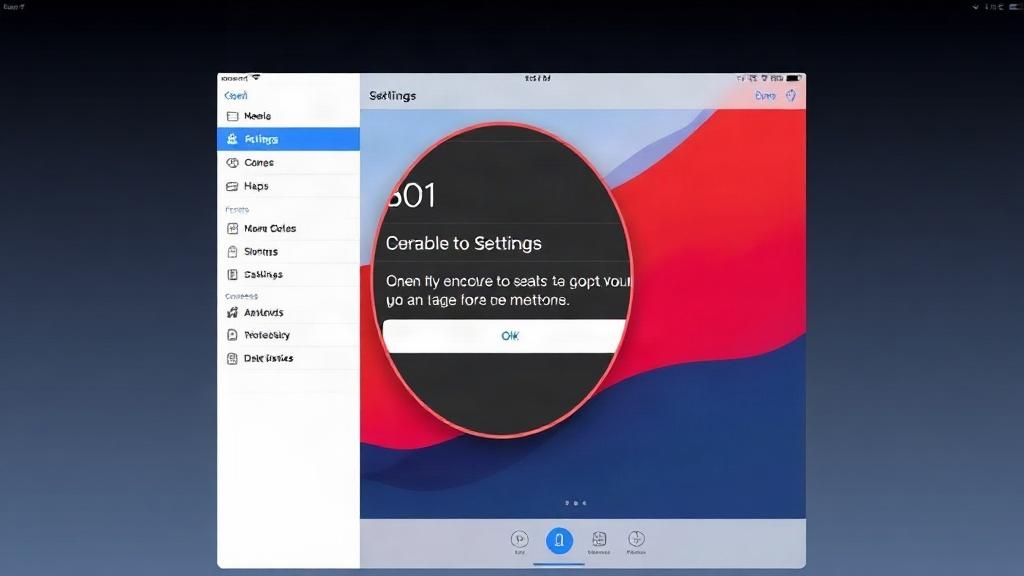Open Settings row below Sloems
Image resolution: width=1024 pixels, height=576 pixels.
coord(288,274)
